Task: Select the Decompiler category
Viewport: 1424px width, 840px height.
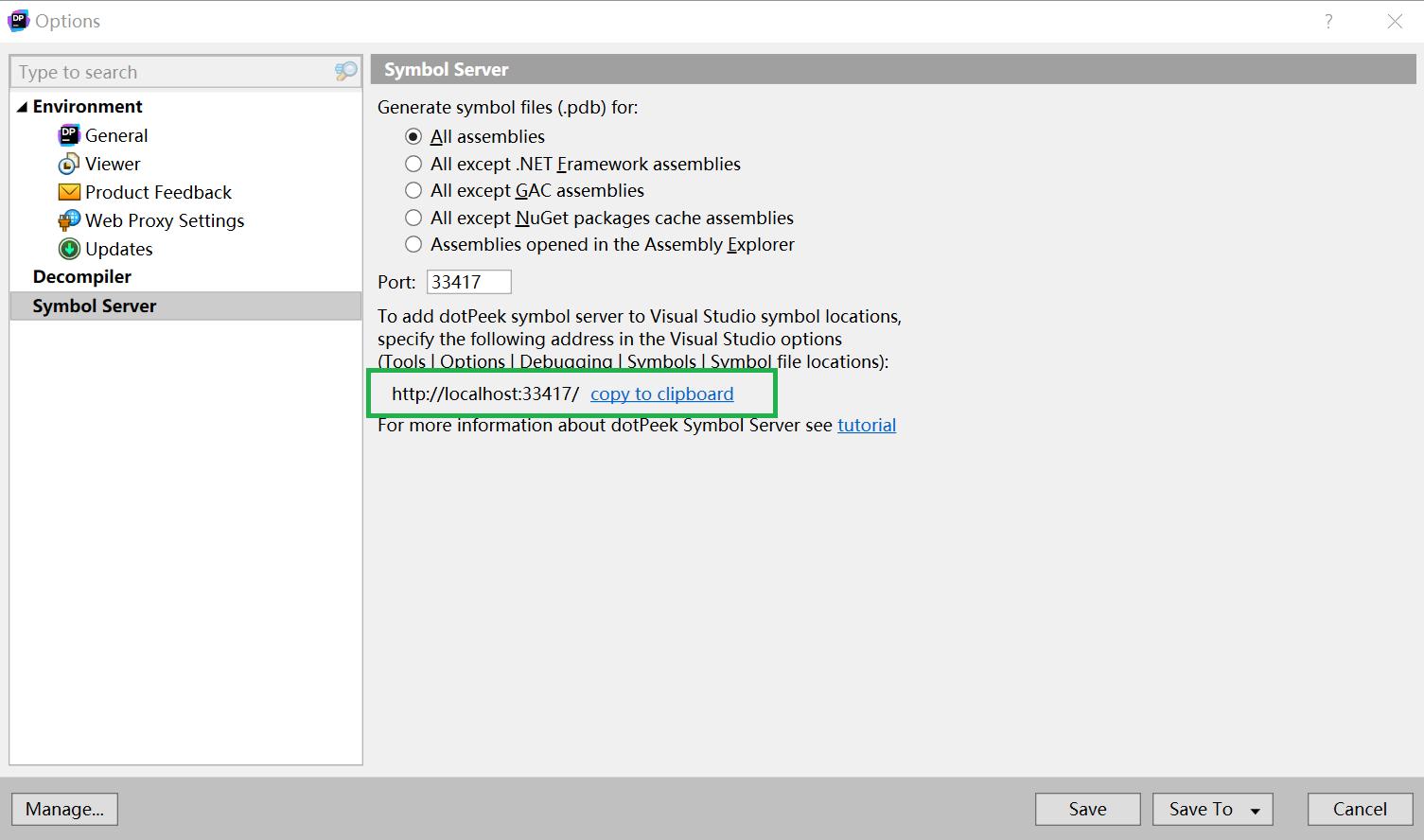Action: click(x=82, y=276)
